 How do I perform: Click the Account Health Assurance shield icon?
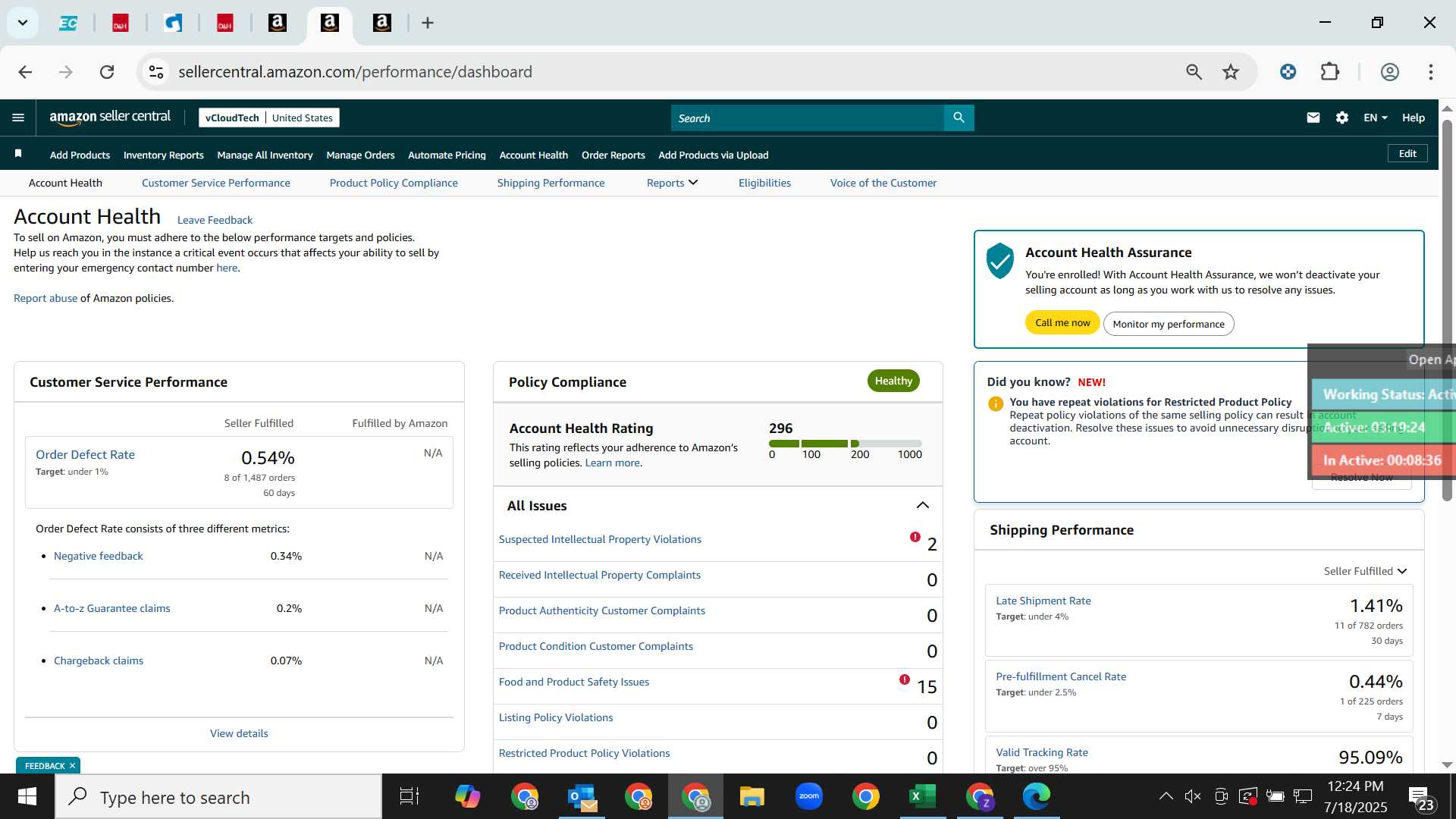(1000, 261)
